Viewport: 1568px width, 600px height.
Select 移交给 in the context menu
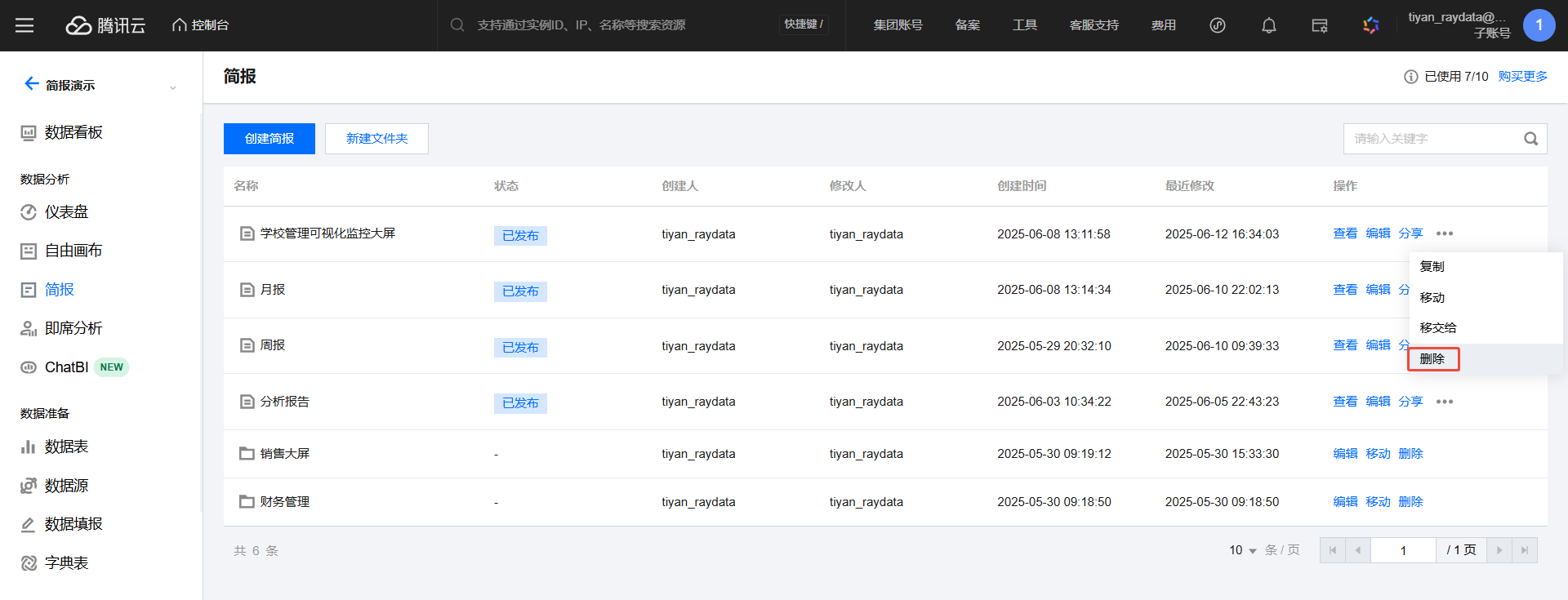[1437, 328]
